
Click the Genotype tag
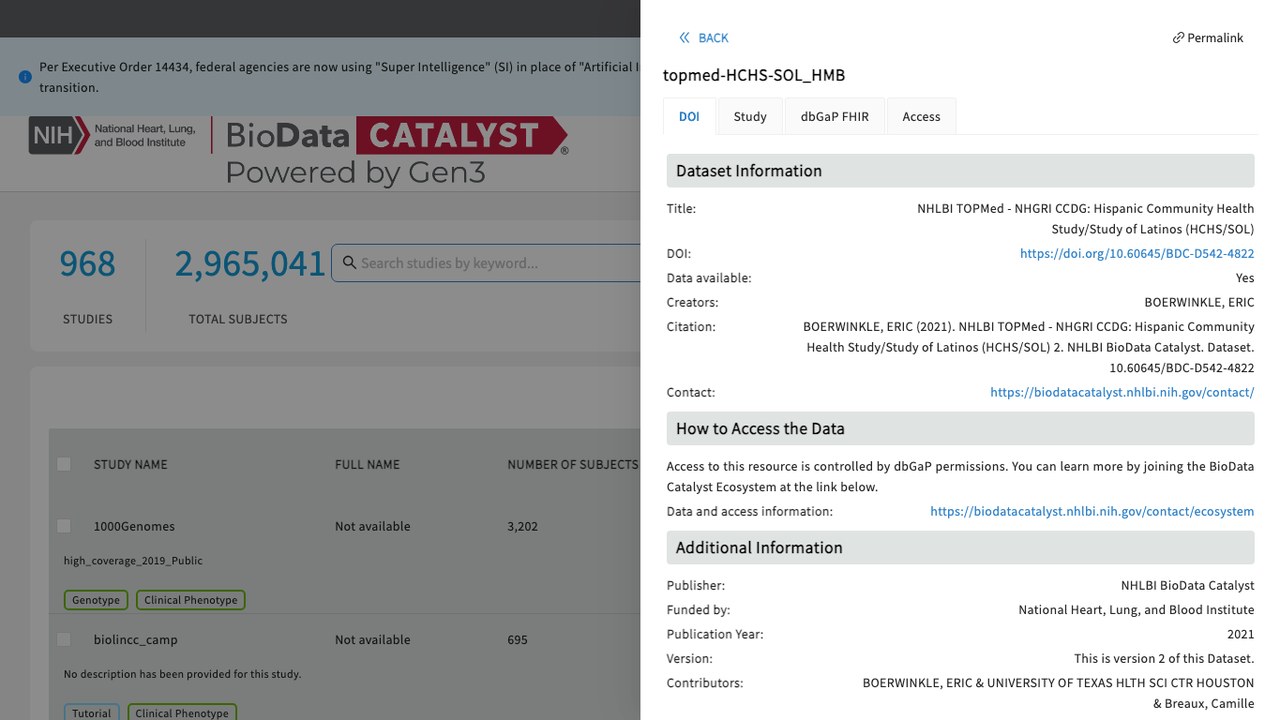[x=96, y=600]
